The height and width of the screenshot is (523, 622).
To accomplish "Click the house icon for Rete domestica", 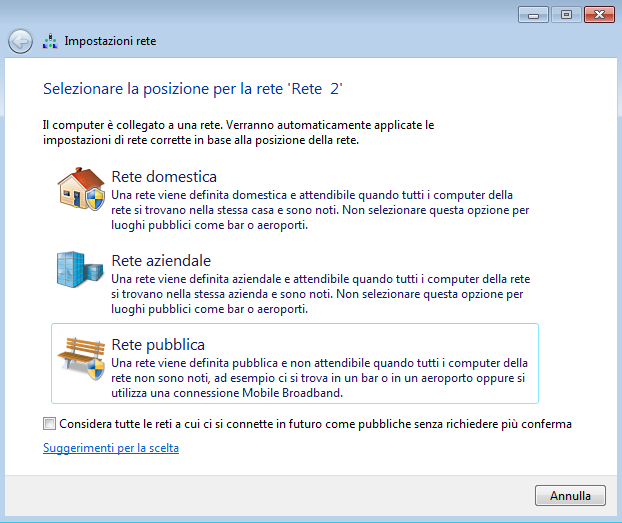I will pyautogui.click(x=81, y=189).
